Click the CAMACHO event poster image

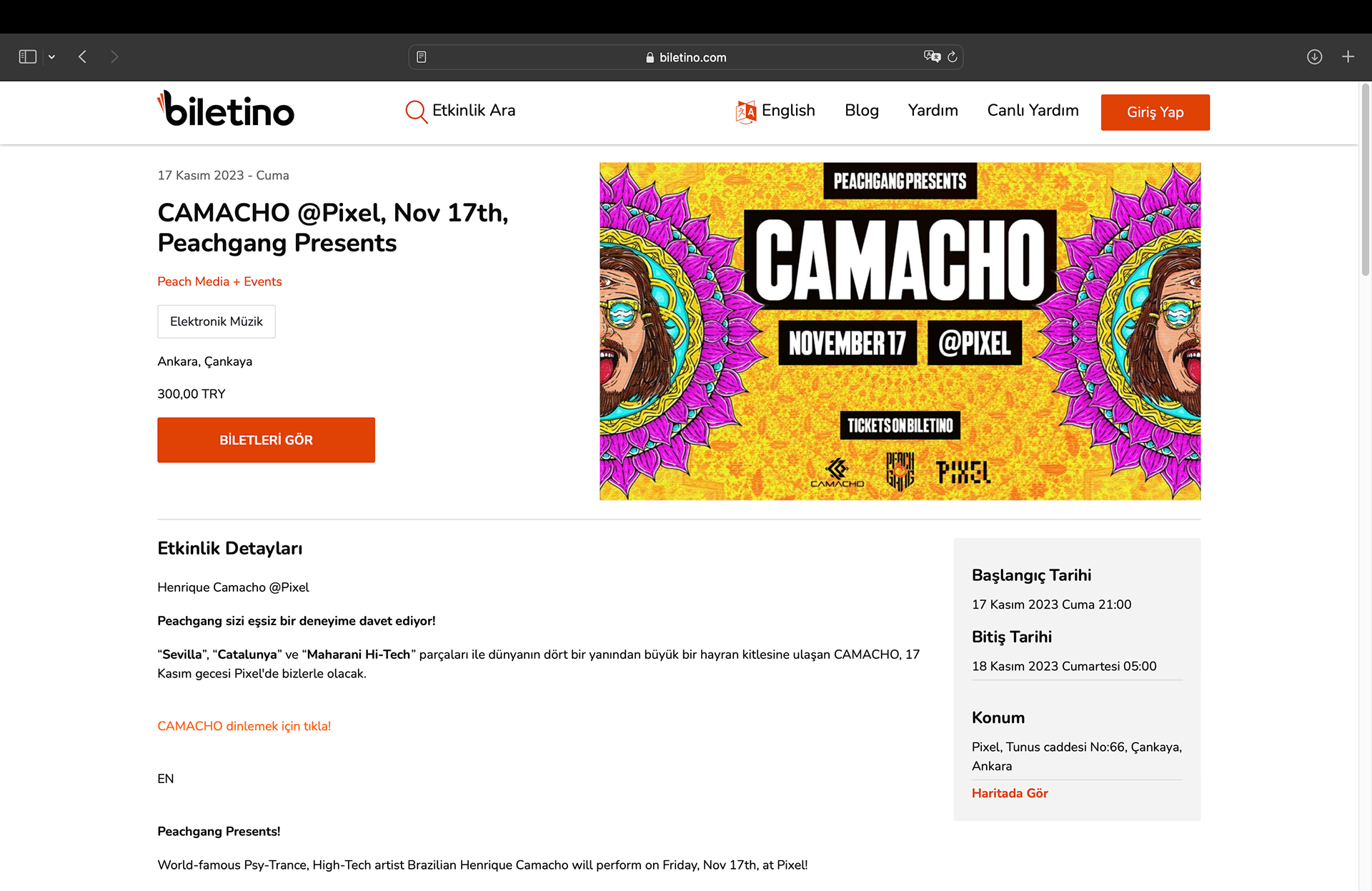click(x=900, y=331)
